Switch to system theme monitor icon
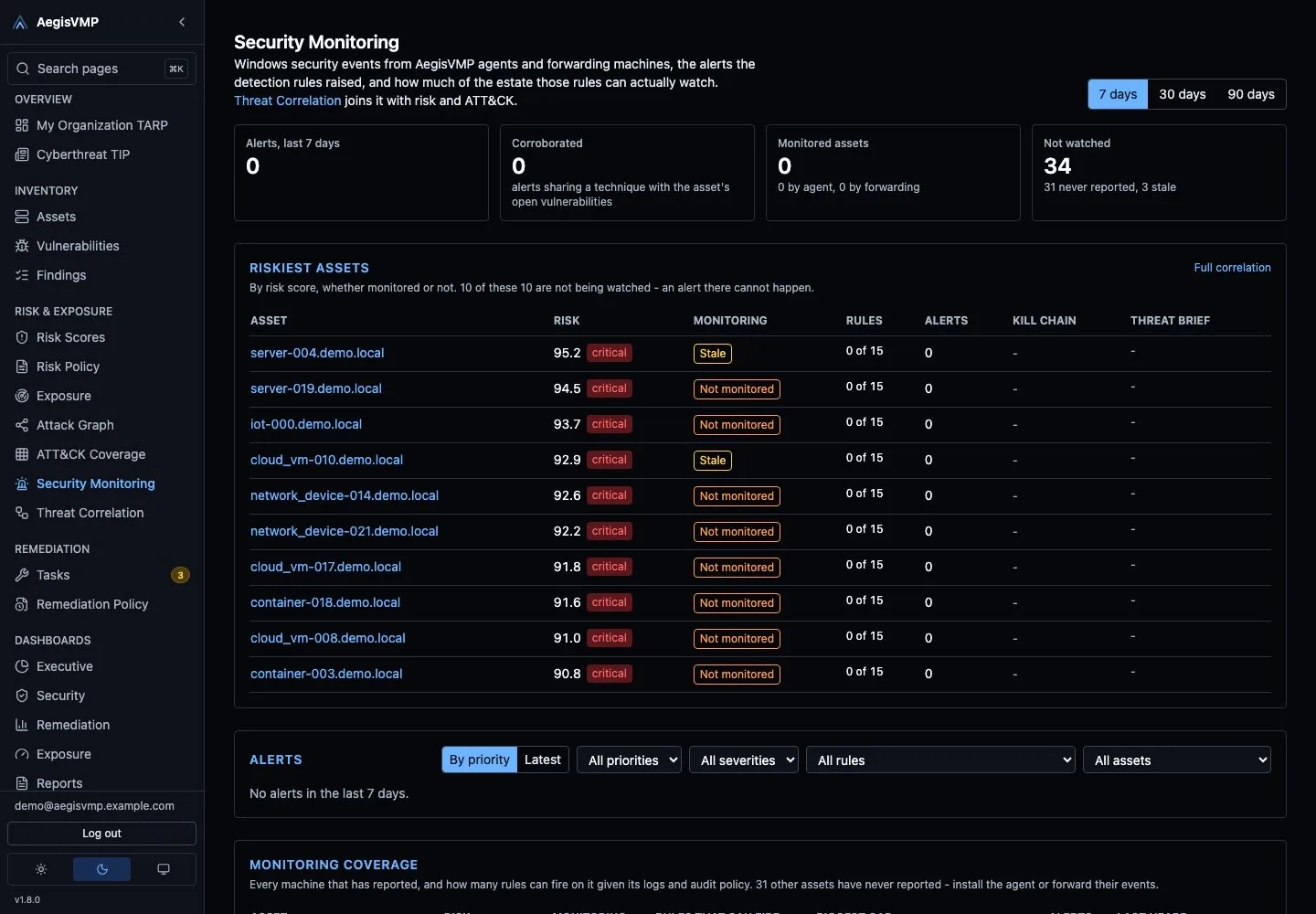The image size is (1316, 914). pos(164,869)
